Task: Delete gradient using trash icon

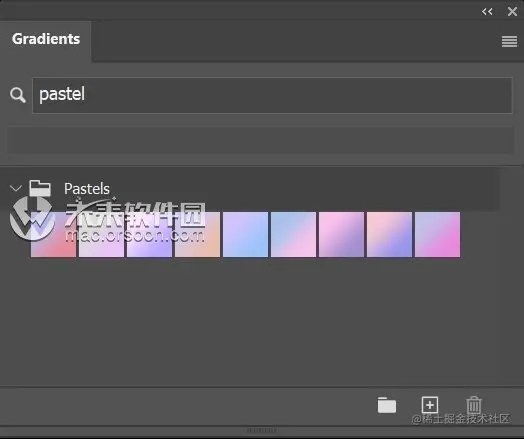Action: click(474, 405)
